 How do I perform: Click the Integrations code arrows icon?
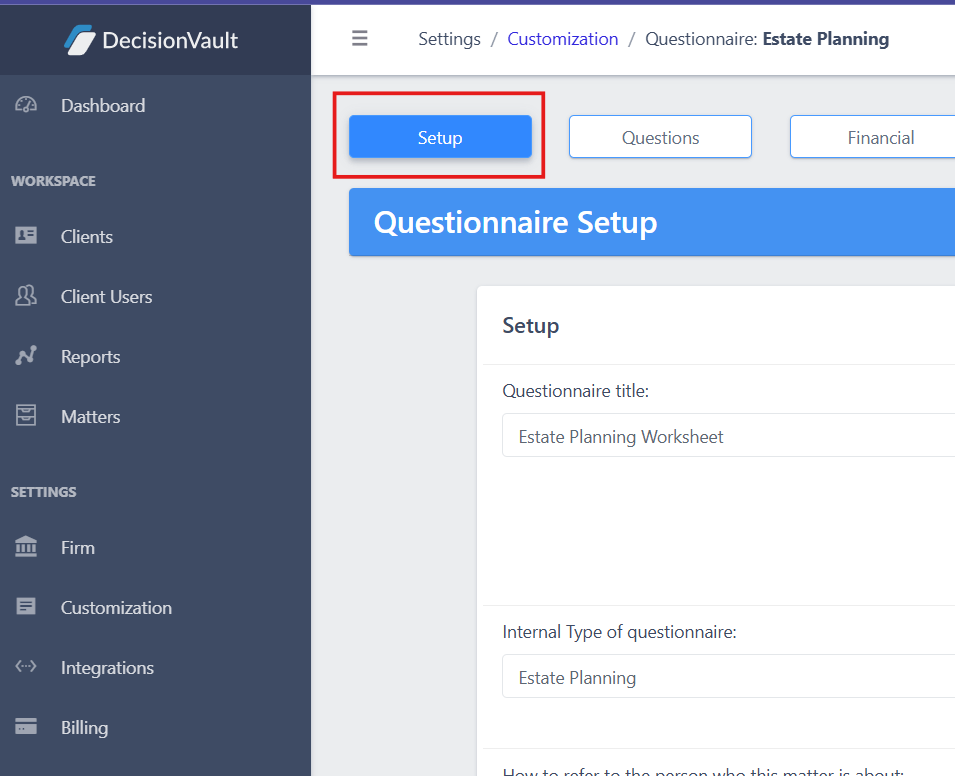tap(26, 666)
